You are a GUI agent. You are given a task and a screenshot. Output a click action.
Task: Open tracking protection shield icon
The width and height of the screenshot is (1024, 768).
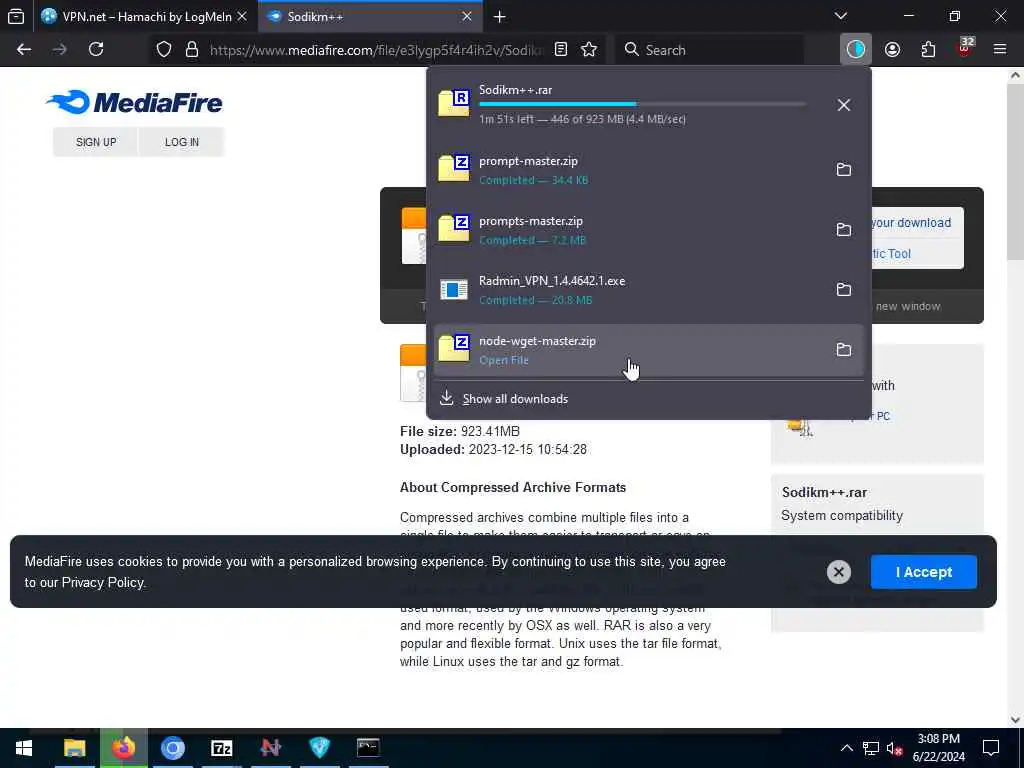click(164, 50)
